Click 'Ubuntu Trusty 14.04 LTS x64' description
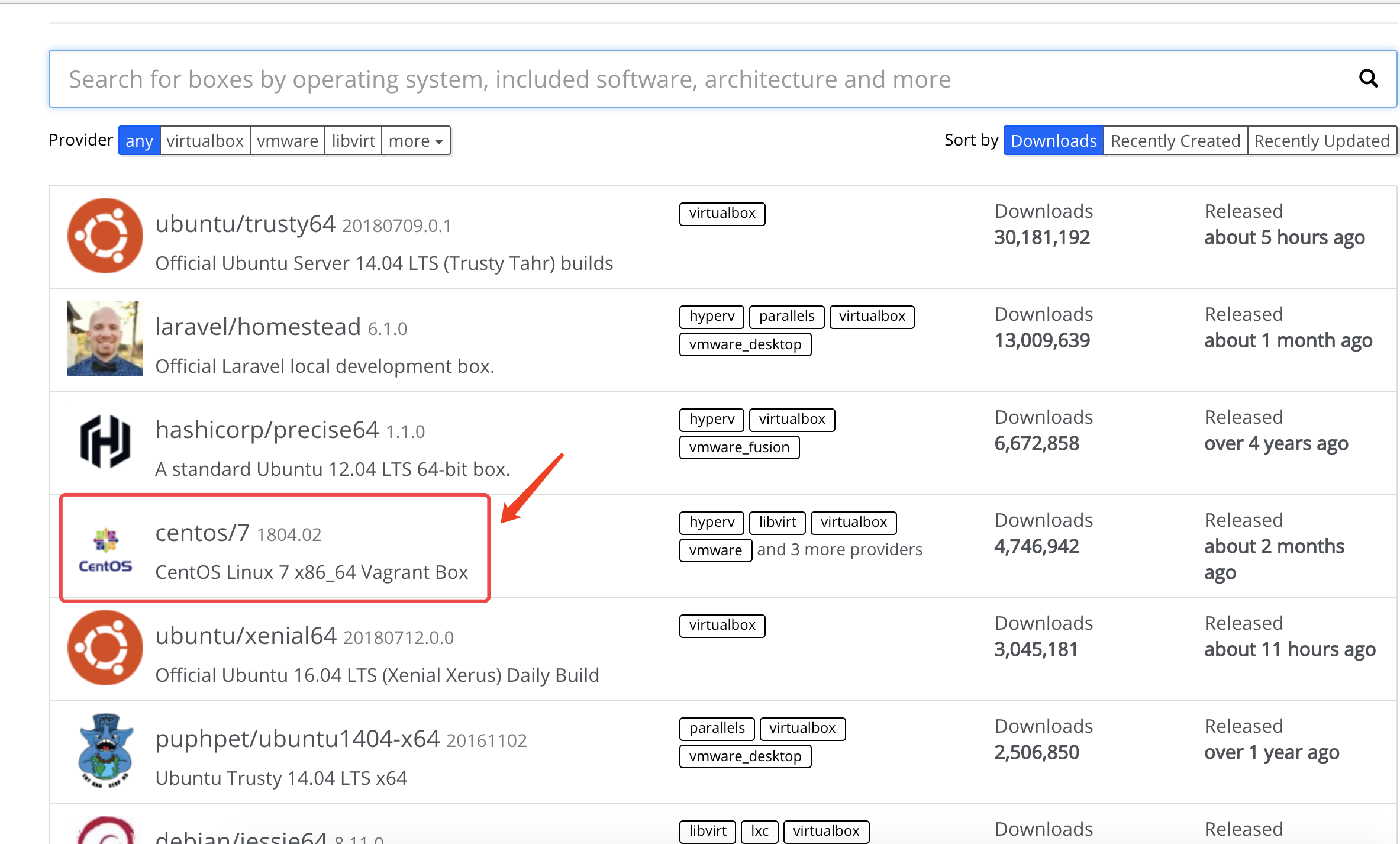The width and height of the screenshot is (1400, 844). pyautogui.click(x=281, y=778)
